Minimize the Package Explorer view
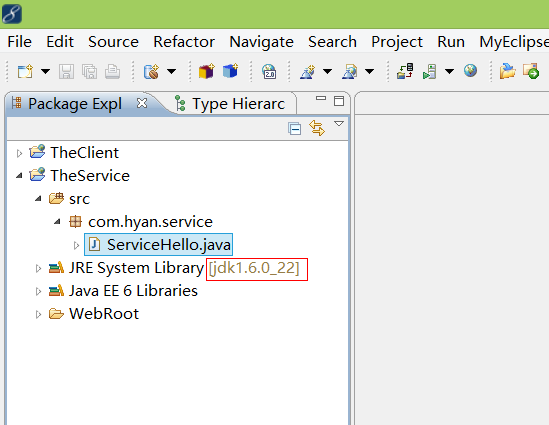This screenshot has height=425, width=549. (321, 98)
